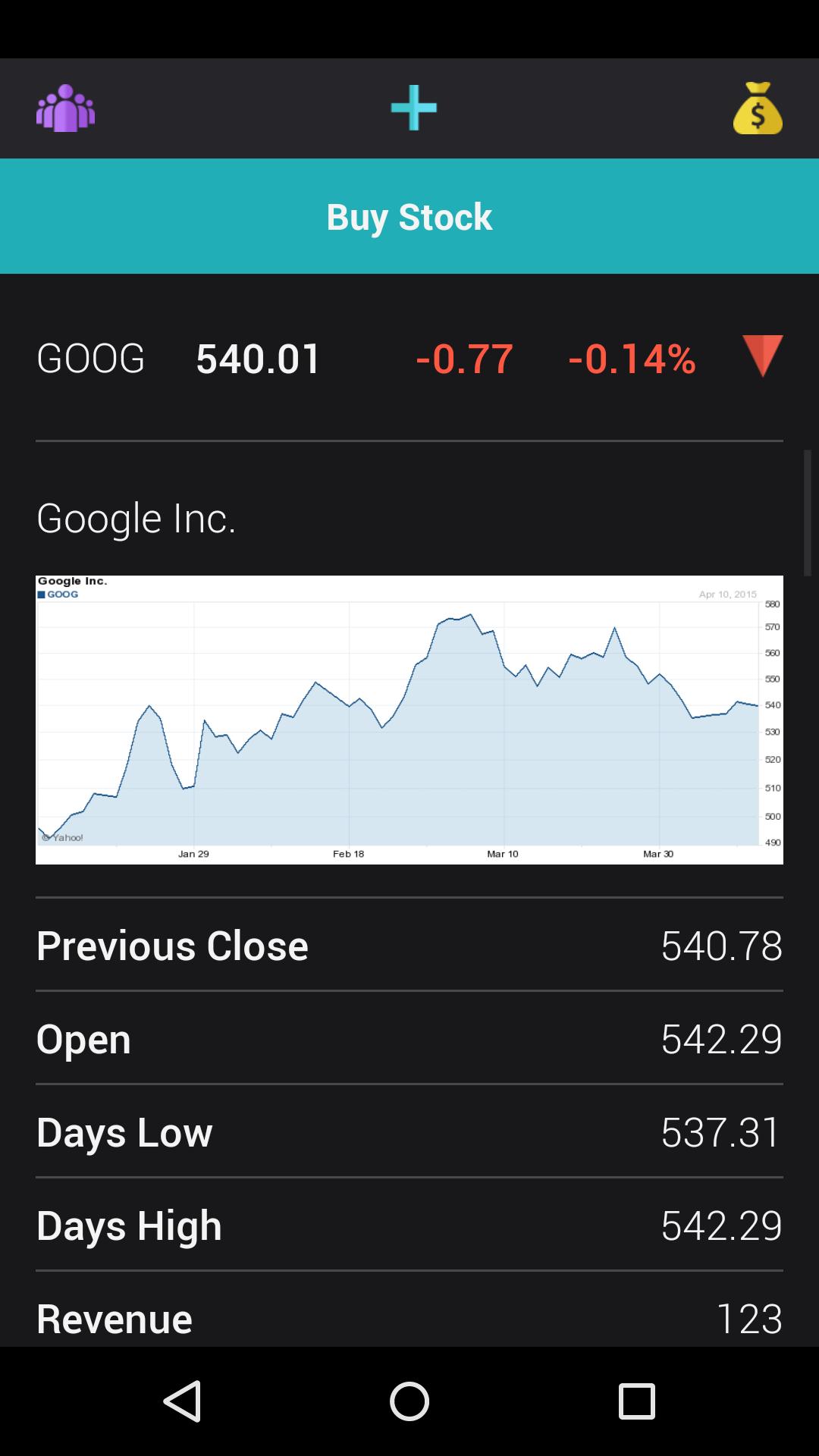
Task: Click the vertical scrollbar on right edge
Action: pyautogui.click(x=808, y=513)
